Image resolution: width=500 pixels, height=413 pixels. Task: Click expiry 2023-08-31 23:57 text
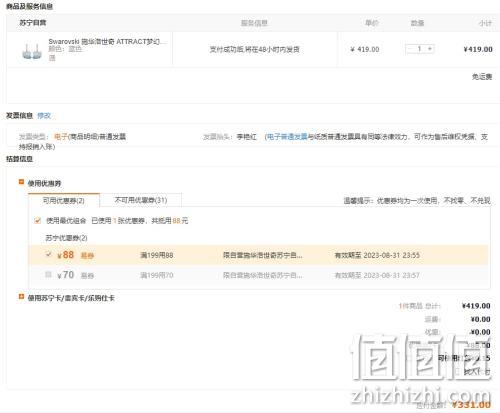(377, 275)
